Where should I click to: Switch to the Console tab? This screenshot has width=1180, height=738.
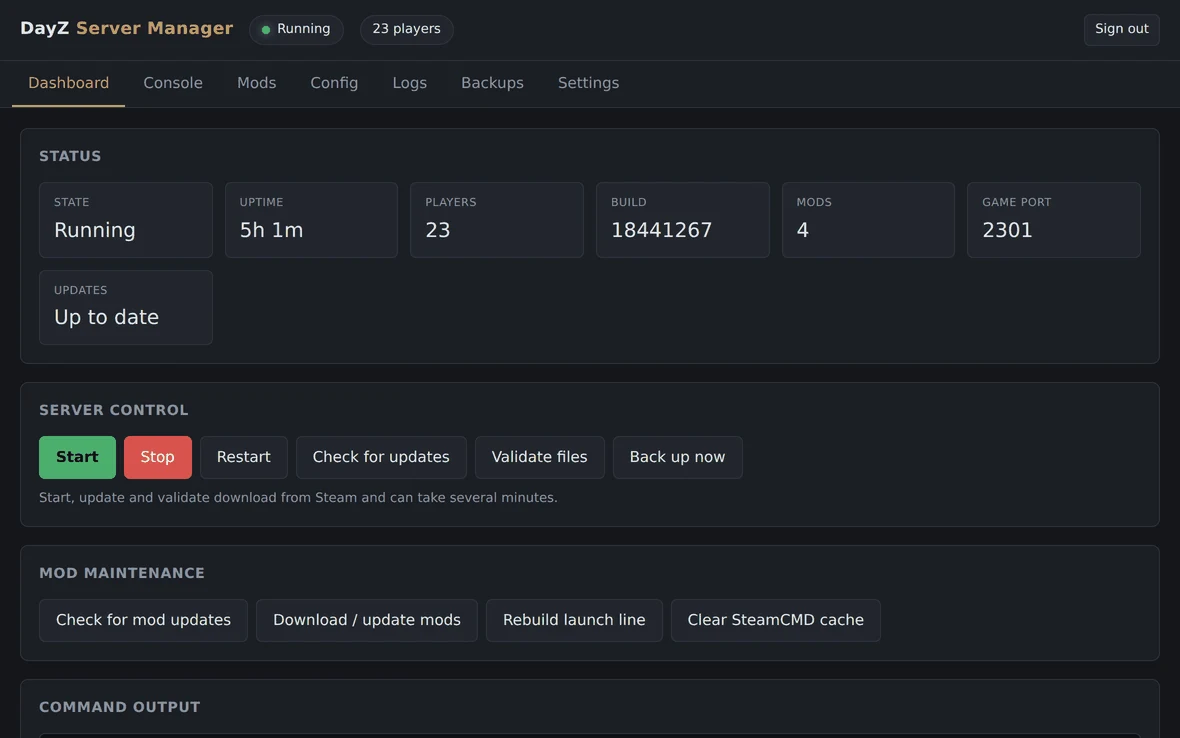pos(173,83)
